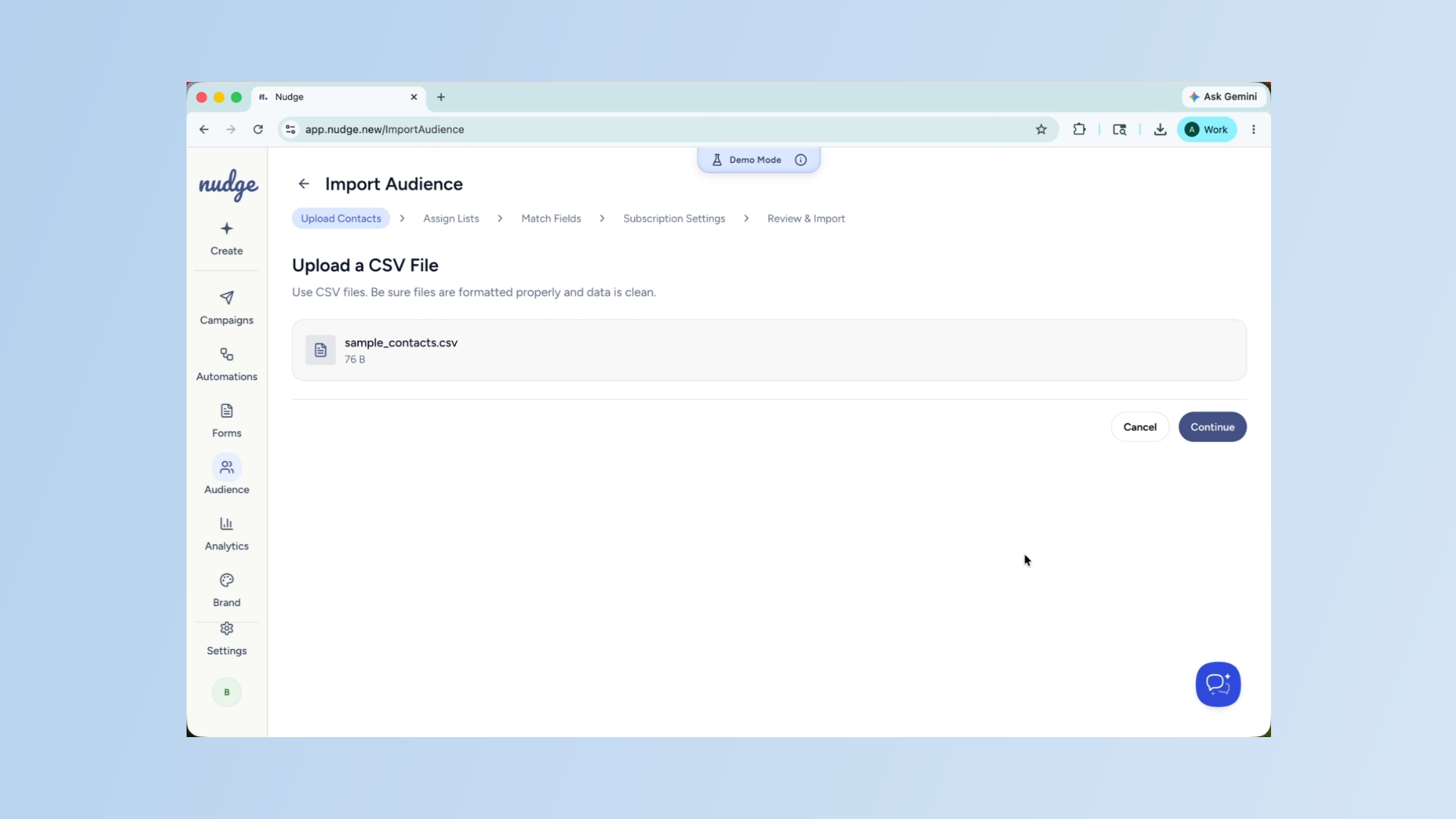
Task: Select the Nudge browser tab
Action: 338,97
